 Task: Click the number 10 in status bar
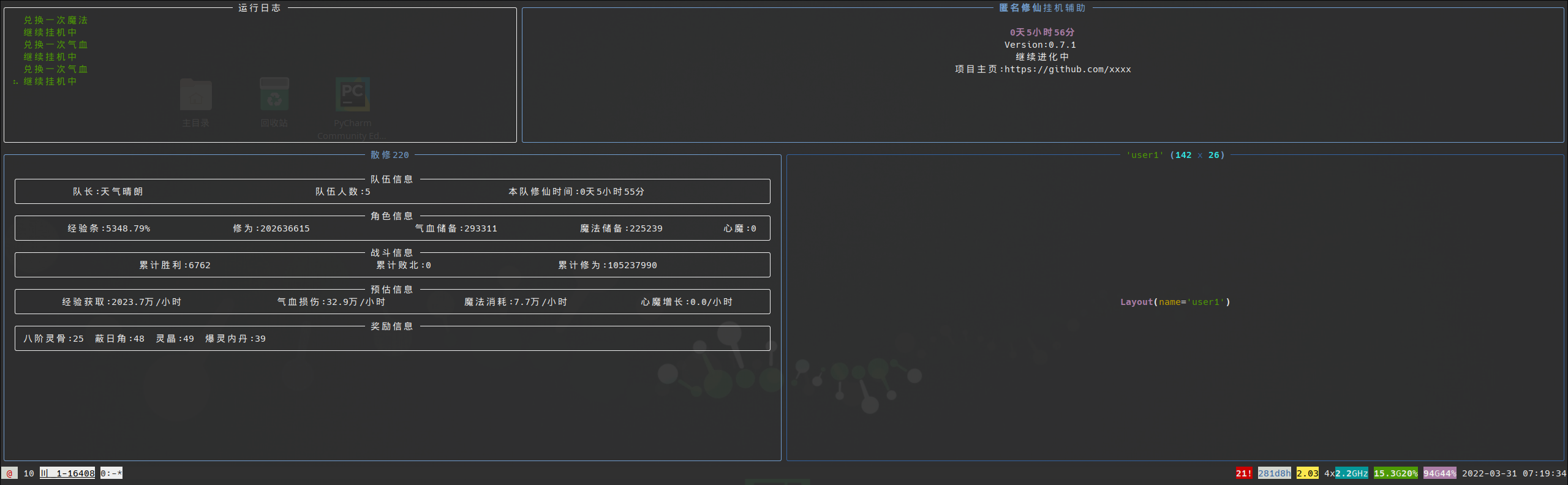29,473
